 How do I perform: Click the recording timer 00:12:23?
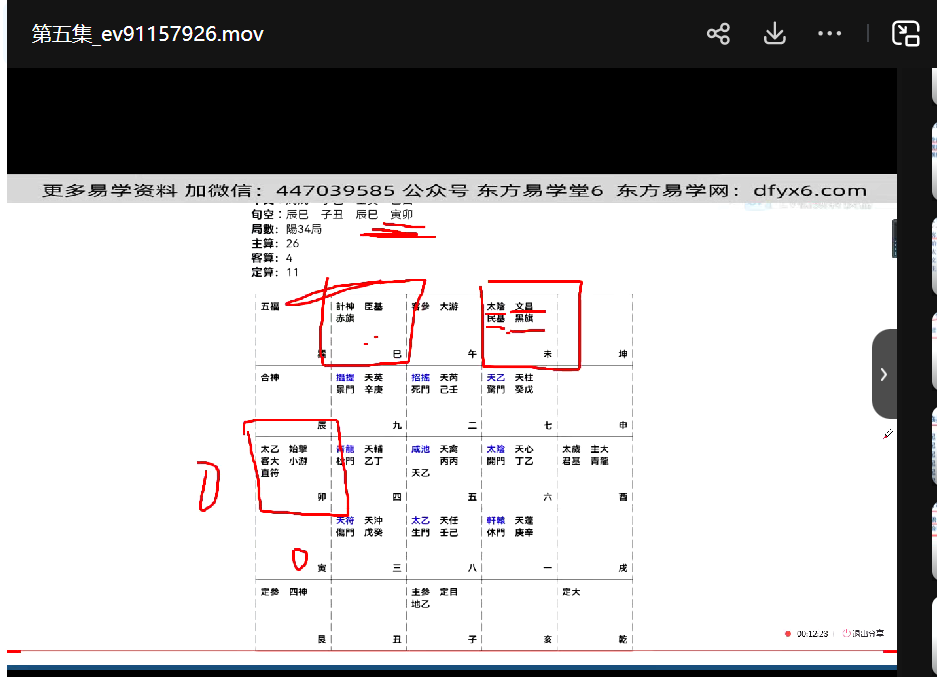pos(813,633)
